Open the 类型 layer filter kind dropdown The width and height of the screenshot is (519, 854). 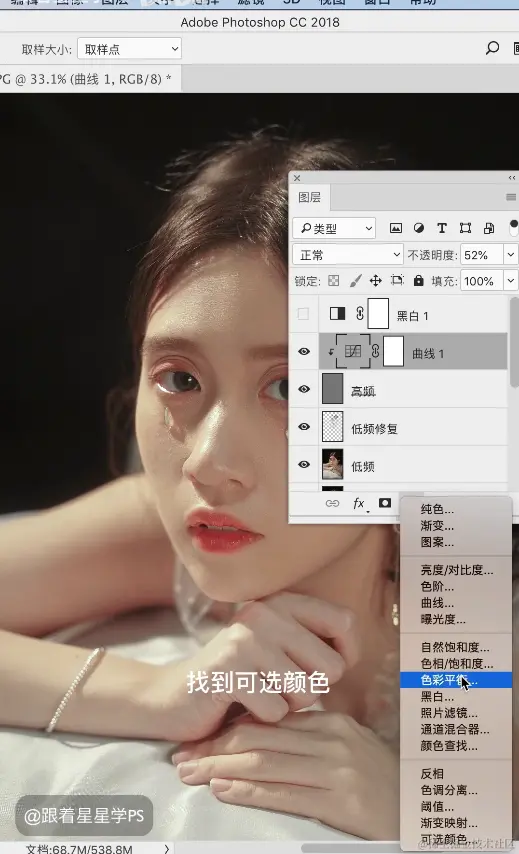tap(334, 228)
